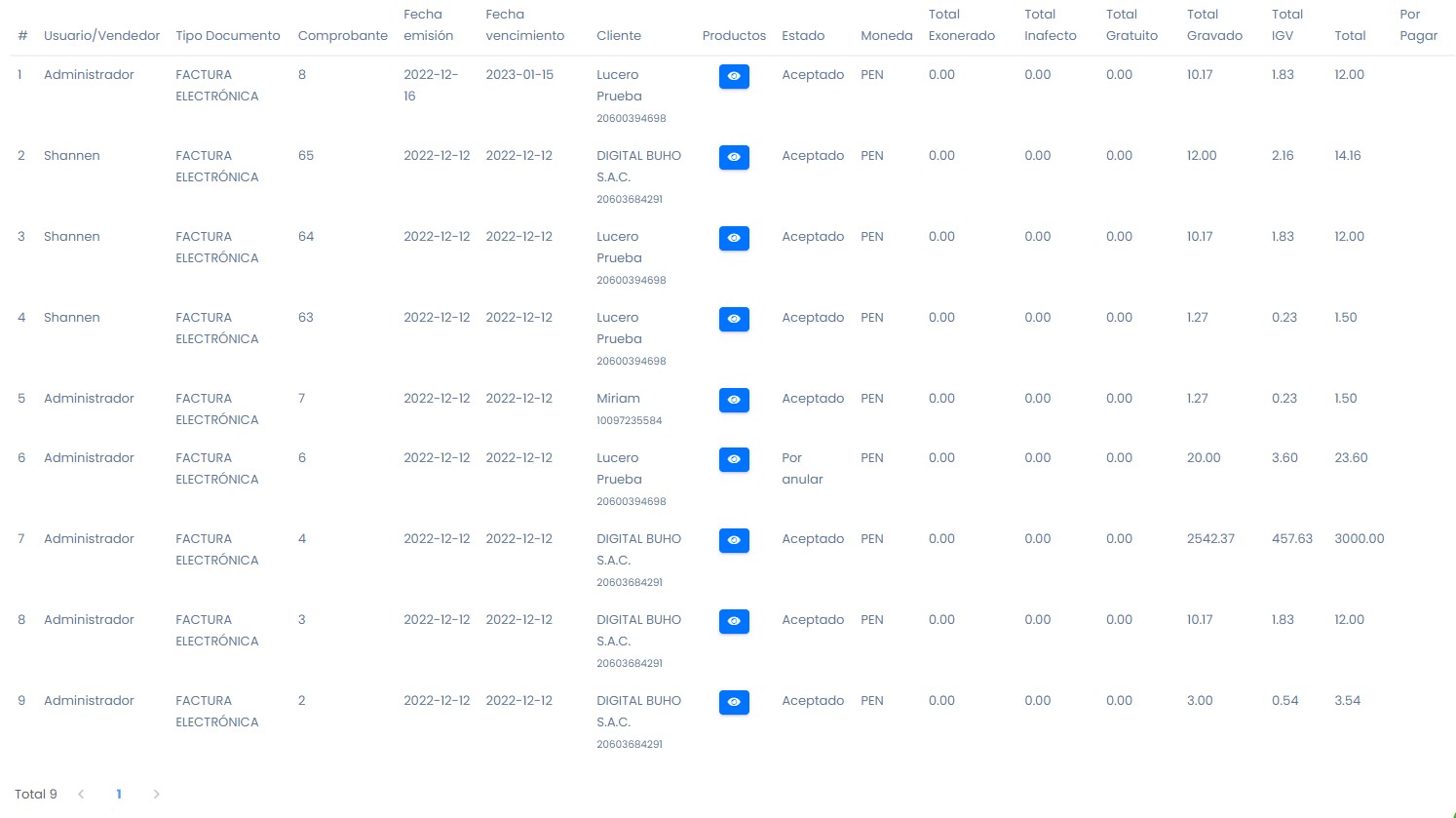View products of invoice number 8
Screen dimensions: 1456x818
pyautogui.click(x=734, y=76)
